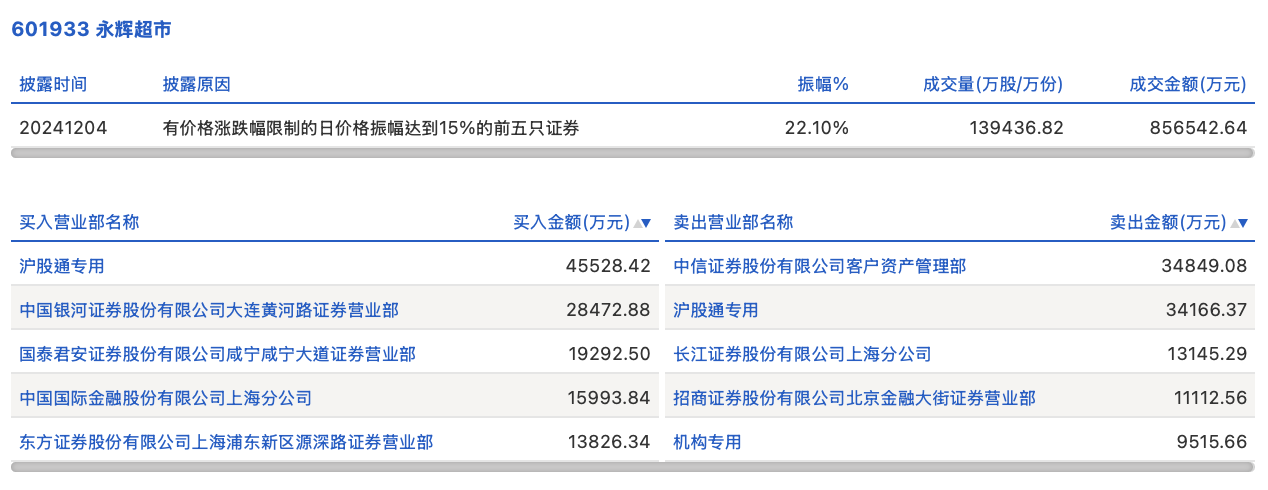Open 中信证券客户资产管理部 seller link
Image resolution: width=1268 pixels, height=490 pixels.
point(820,266)
